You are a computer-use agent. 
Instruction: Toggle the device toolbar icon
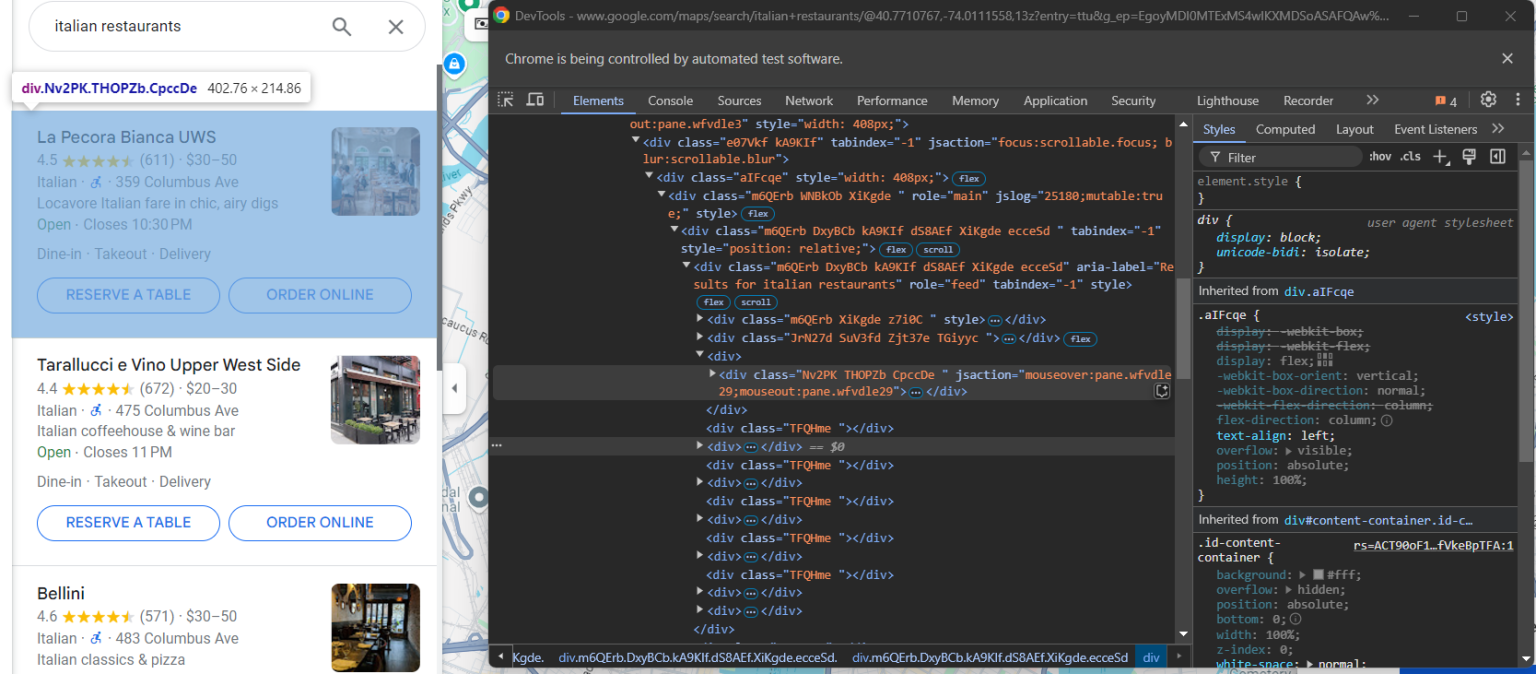click(535, 100)
